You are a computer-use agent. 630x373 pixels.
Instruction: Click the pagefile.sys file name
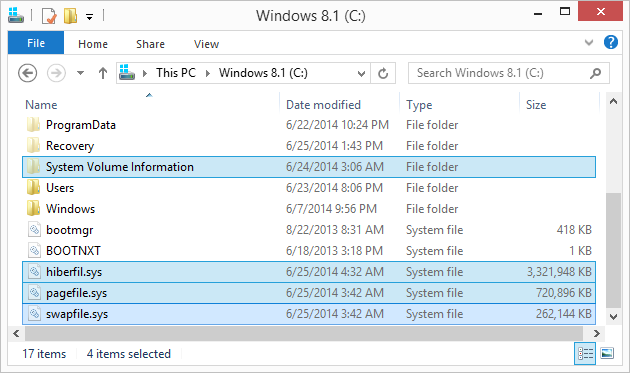76,293
